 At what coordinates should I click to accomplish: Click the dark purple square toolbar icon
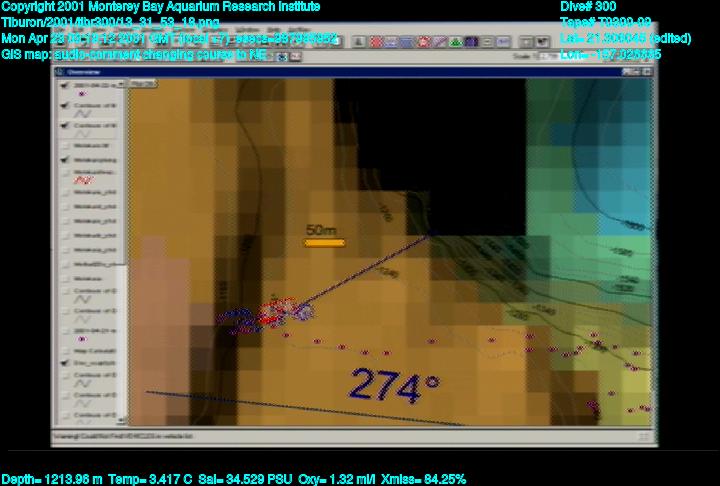[471, 42]
